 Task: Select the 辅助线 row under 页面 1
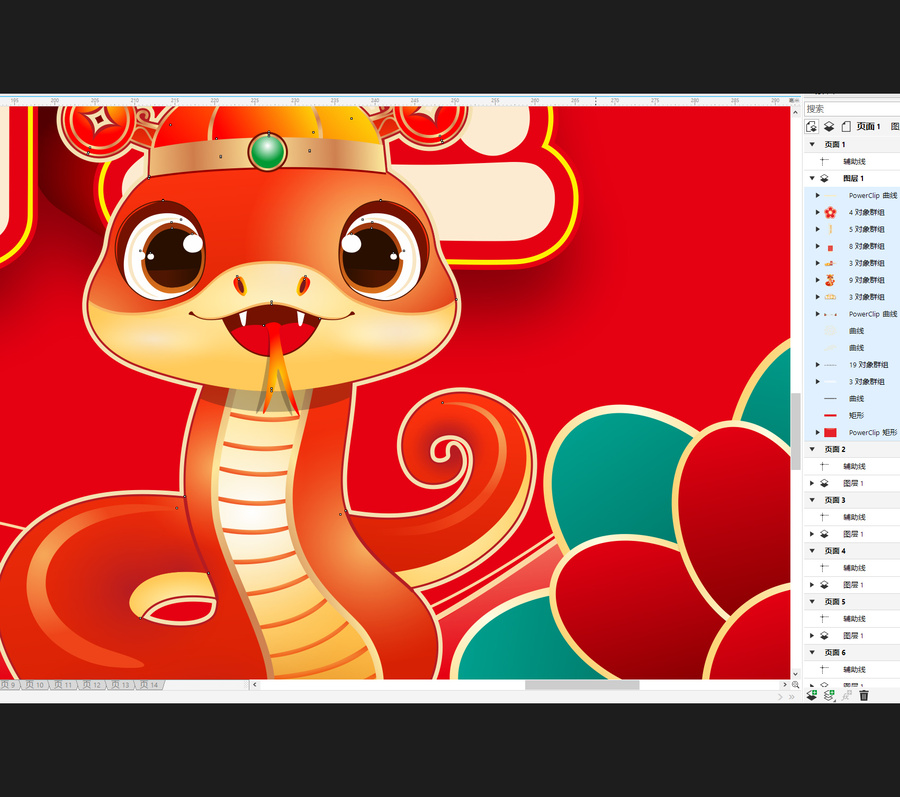click(852, 161)
